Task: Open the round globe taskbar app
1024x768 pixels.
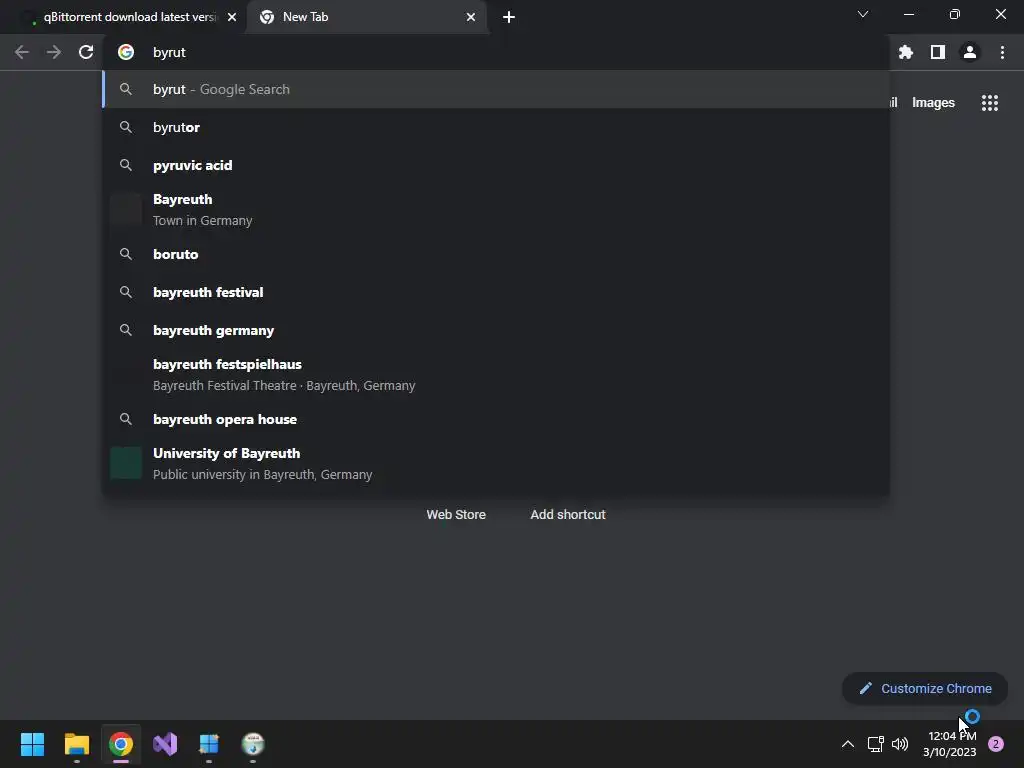Action: point(253,744)
